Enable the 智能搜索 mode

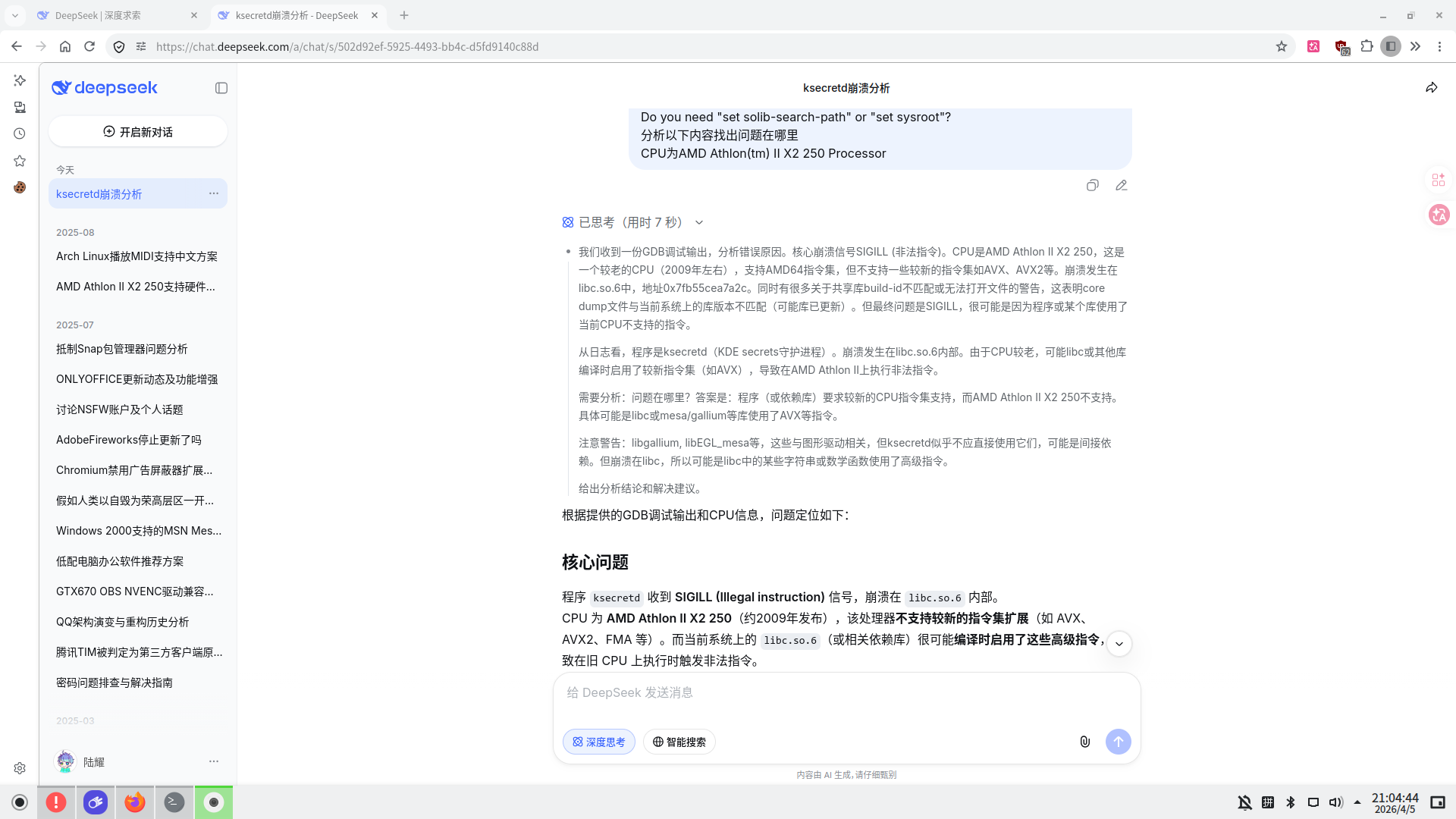pyautogui.click(x=679, y=742)
